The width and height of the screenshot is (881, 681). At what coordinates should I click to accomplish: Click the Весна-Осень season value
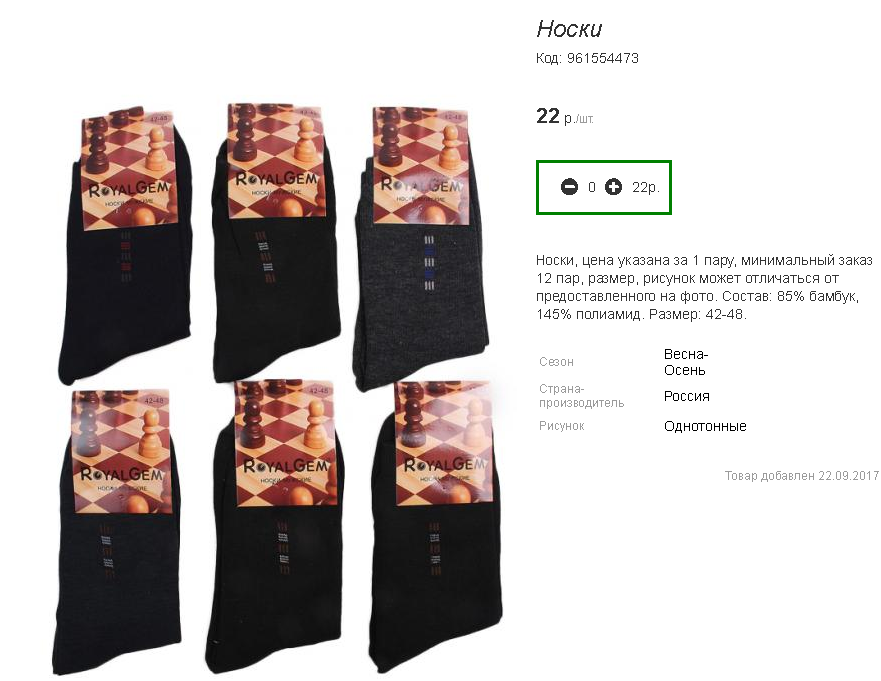685,362
